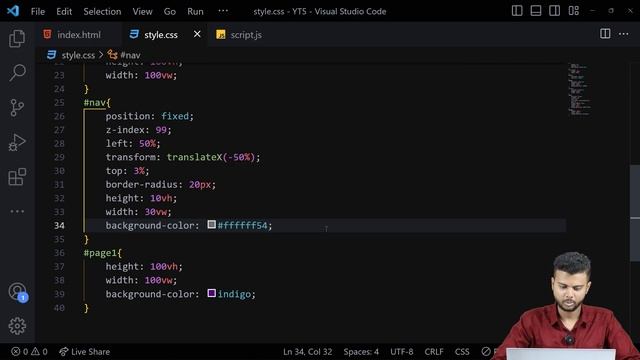Click the CSS icon on style.css tab
Viewport: 640px width, 360px height.
(134, 34)
